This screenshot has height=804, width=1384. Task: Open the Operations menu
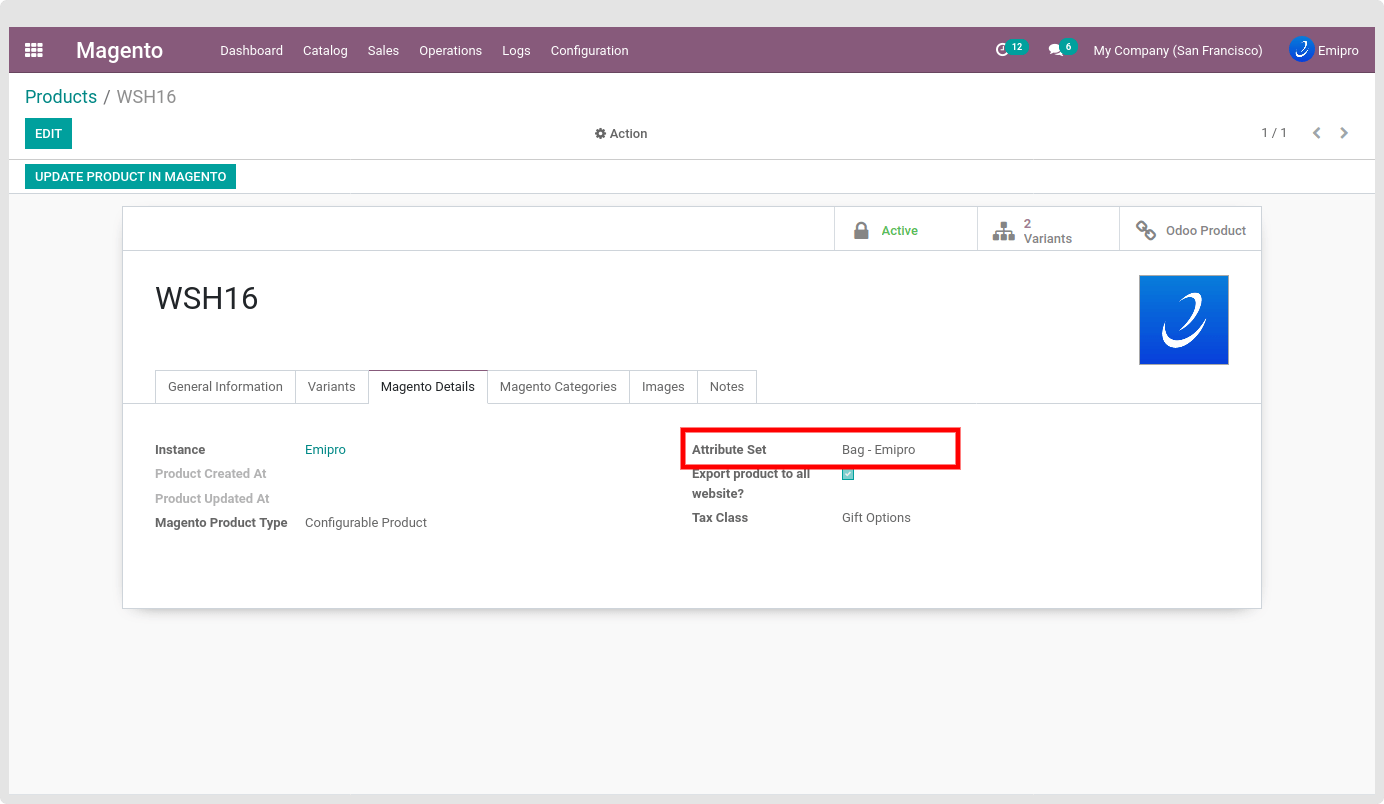pyautogui.click(x=450, y=50)
